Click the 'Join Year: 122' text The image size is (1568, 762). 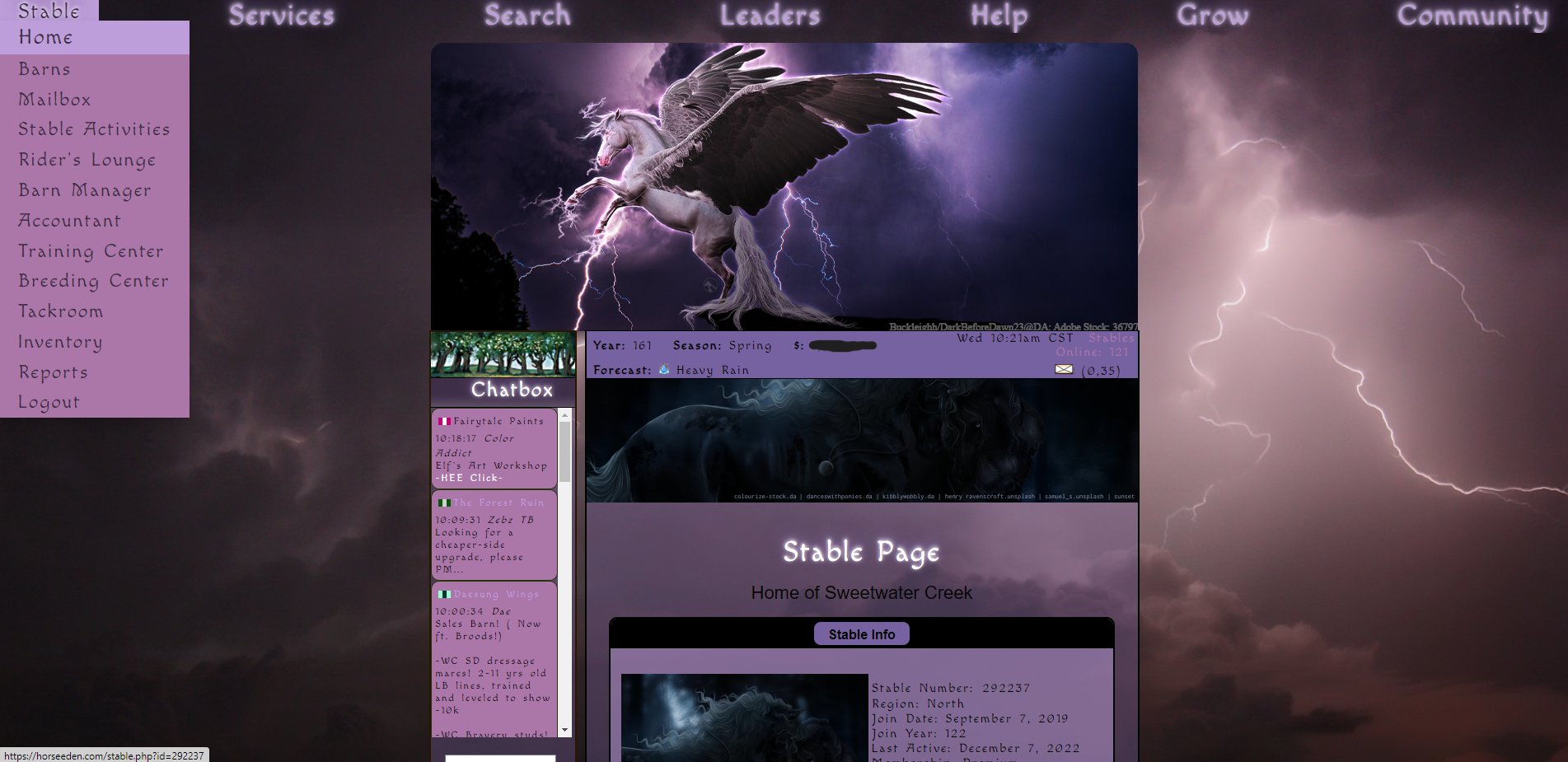[919, 733]
